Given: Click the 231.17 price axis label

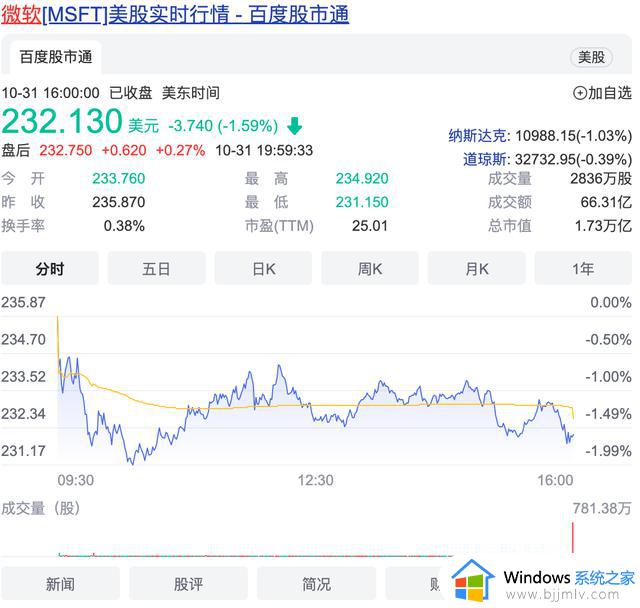Looking at the screenshot, I should (x=23, y=451).
